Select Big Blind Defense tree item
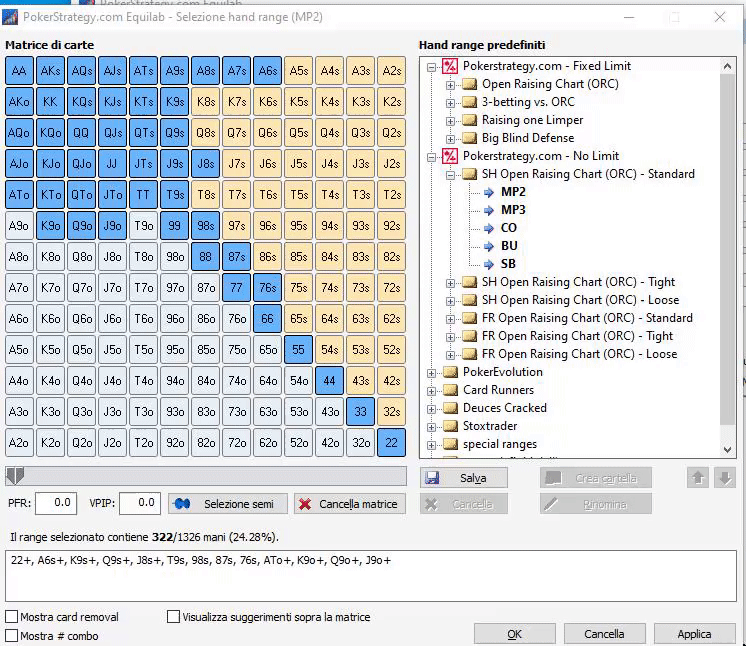The image size is (746, 646). pyautogui.click(x=528, y=138)
